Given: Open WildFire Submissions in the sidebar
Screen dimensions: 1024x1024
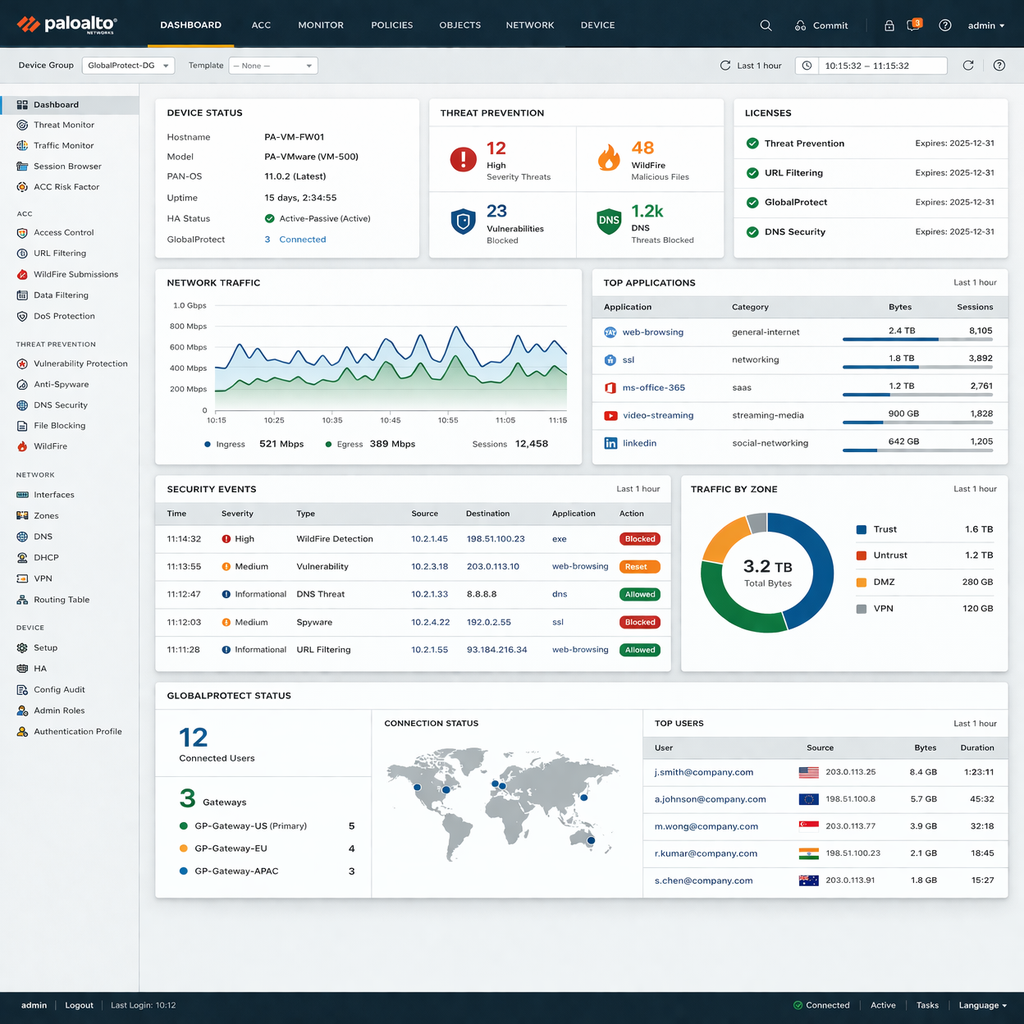Looking at the screenshot, I should tap(75, 274).
